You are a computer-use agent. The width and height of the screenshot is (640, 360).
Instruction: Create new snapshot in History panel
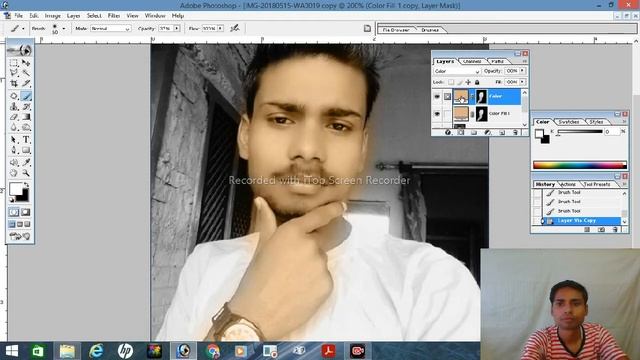coord(601,229)
